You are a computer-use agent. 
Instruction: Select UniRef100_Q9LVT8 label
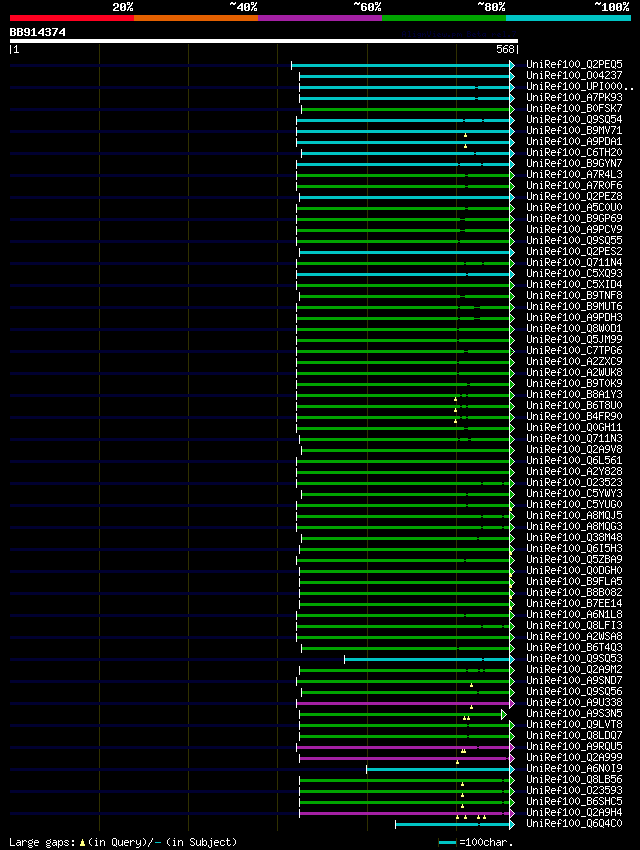tap(574, 725)
